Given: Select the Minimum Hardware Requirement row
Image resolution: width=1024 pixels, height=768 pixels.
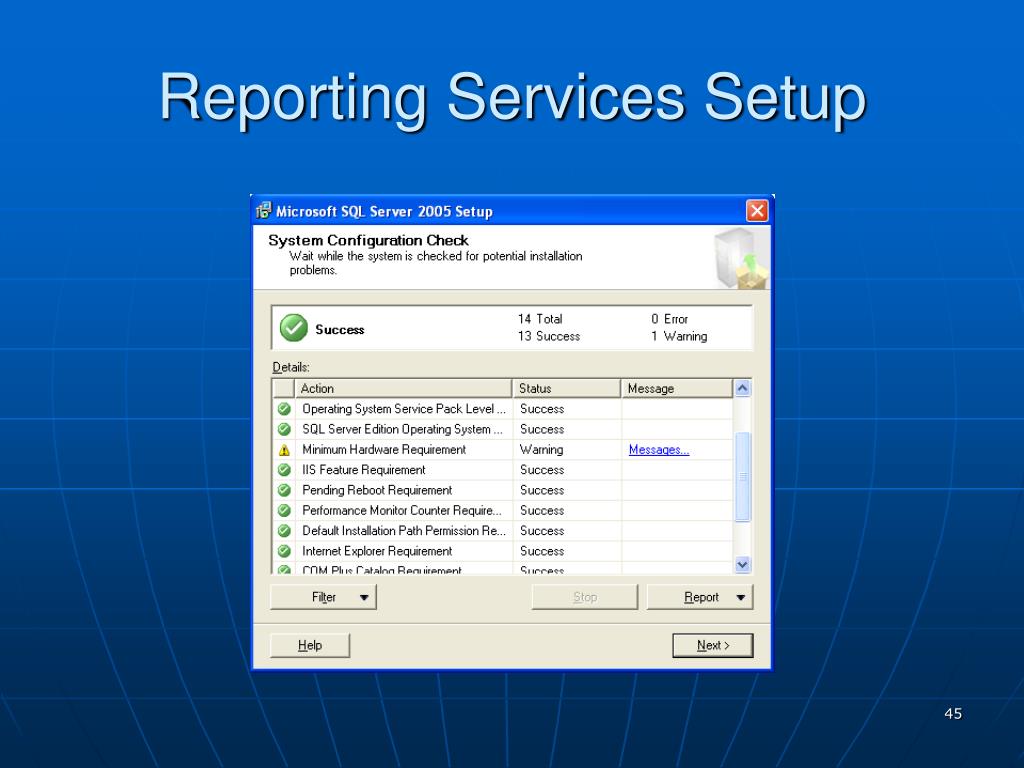Looking at the screenshot, I should point(502,449).
